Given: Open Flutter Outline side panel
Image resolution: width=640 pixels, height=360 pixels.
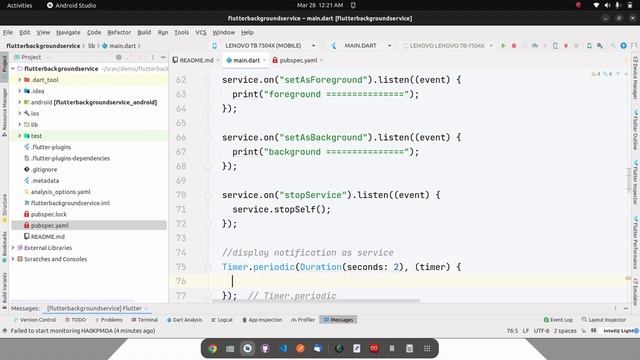Looking at the screenshot, I should click(x=636, y=130).
